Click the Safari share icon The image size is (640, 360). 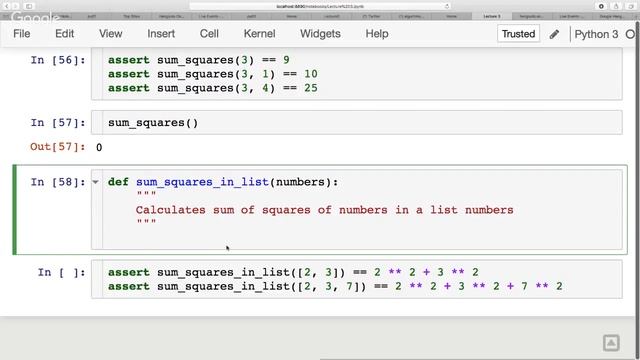pos(616,6)
